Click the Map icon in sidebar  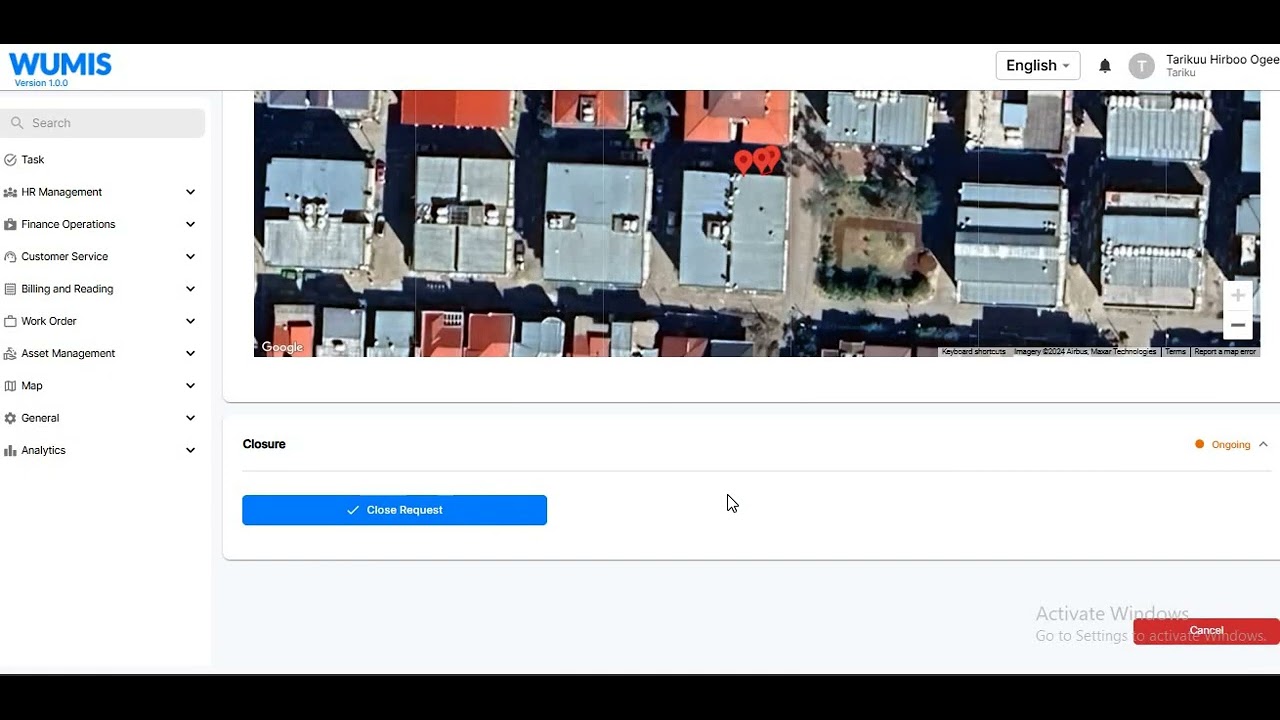(x=11, y=386)
